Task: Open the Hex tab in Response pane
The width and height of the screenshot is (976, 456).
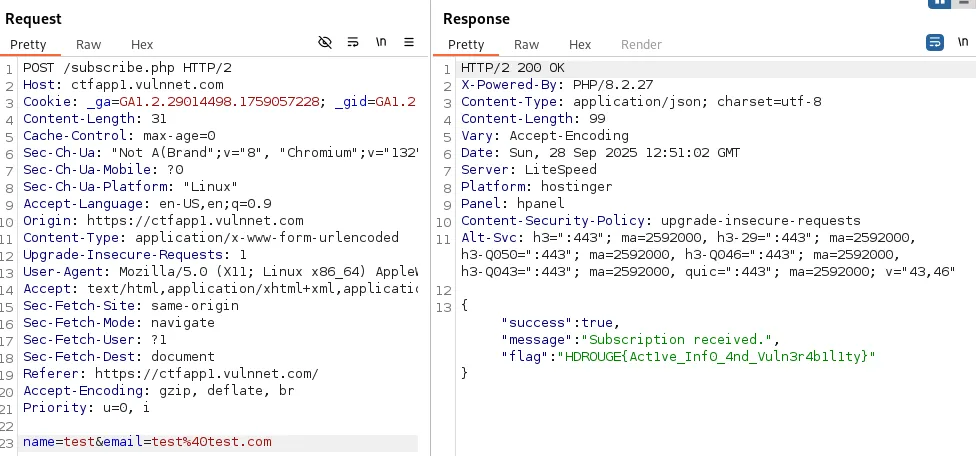Action: tap(580, 45)
